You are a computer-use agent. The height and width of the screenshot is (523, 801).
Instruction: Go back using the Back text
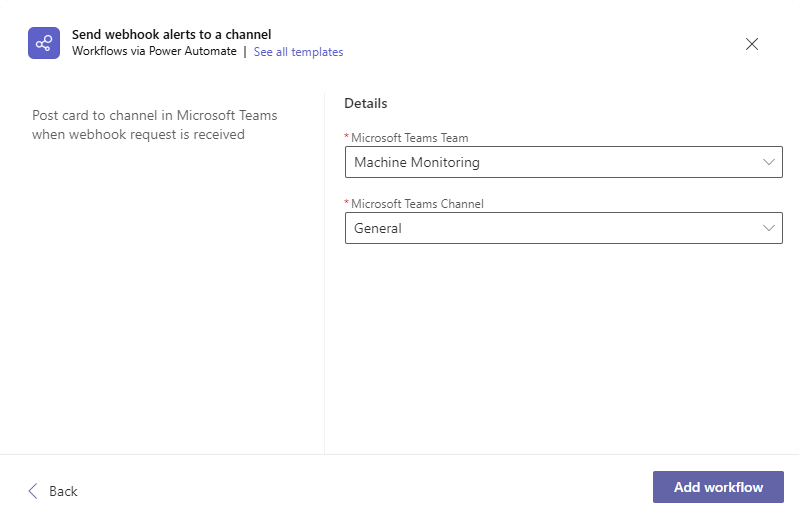[x=63, y=491]
